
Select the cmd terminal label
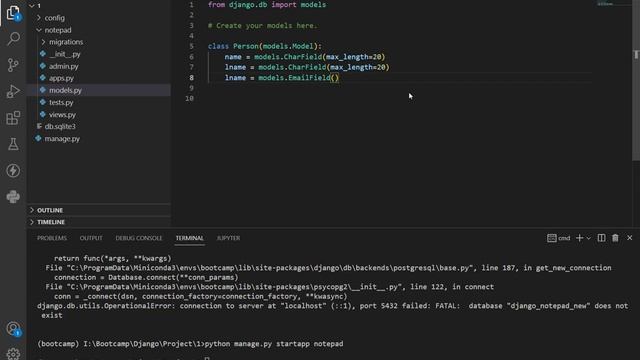click(559, 238)
